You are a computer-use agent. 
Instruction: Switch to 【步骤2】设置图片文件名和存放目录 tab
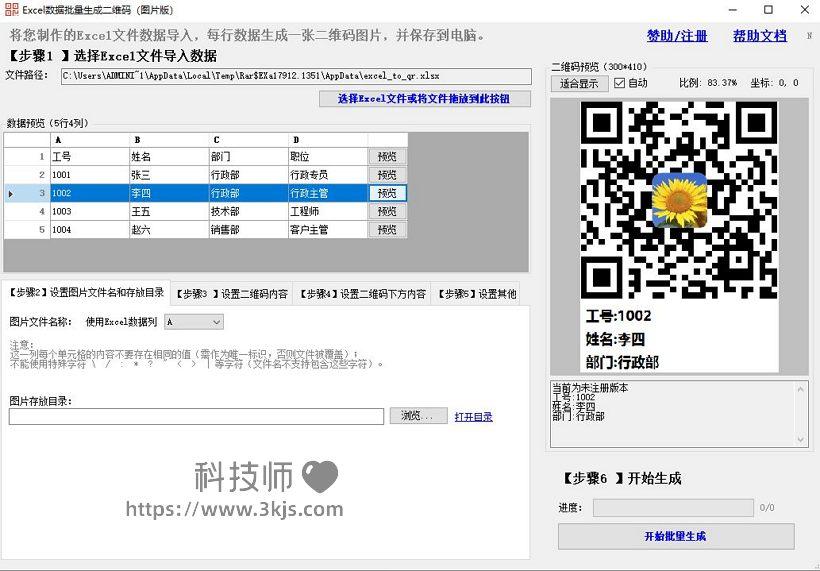click(x=86, y=293)
